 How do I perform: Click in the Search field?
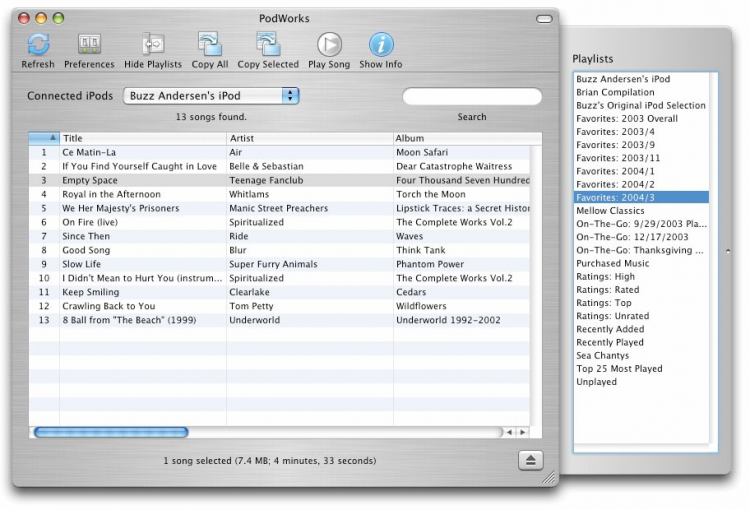472,97
